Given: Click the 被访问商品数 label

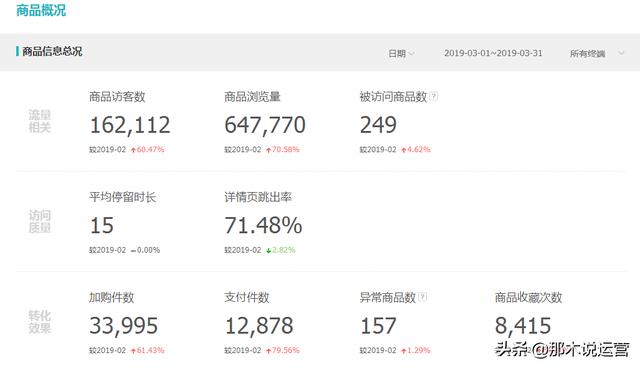Looking at the screenshot, I should pyautogui.click(x=393, y=97).
